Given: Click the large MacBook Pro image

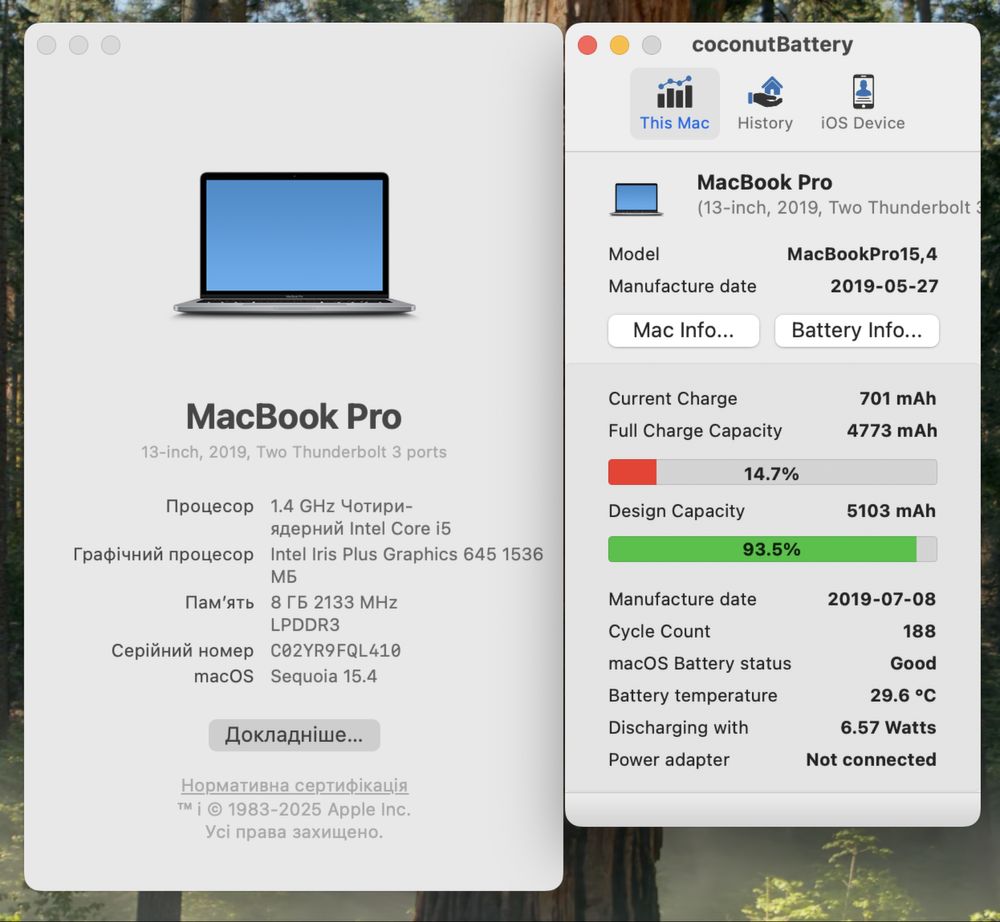Looking at the screenshot, I should tap(294, 244).
